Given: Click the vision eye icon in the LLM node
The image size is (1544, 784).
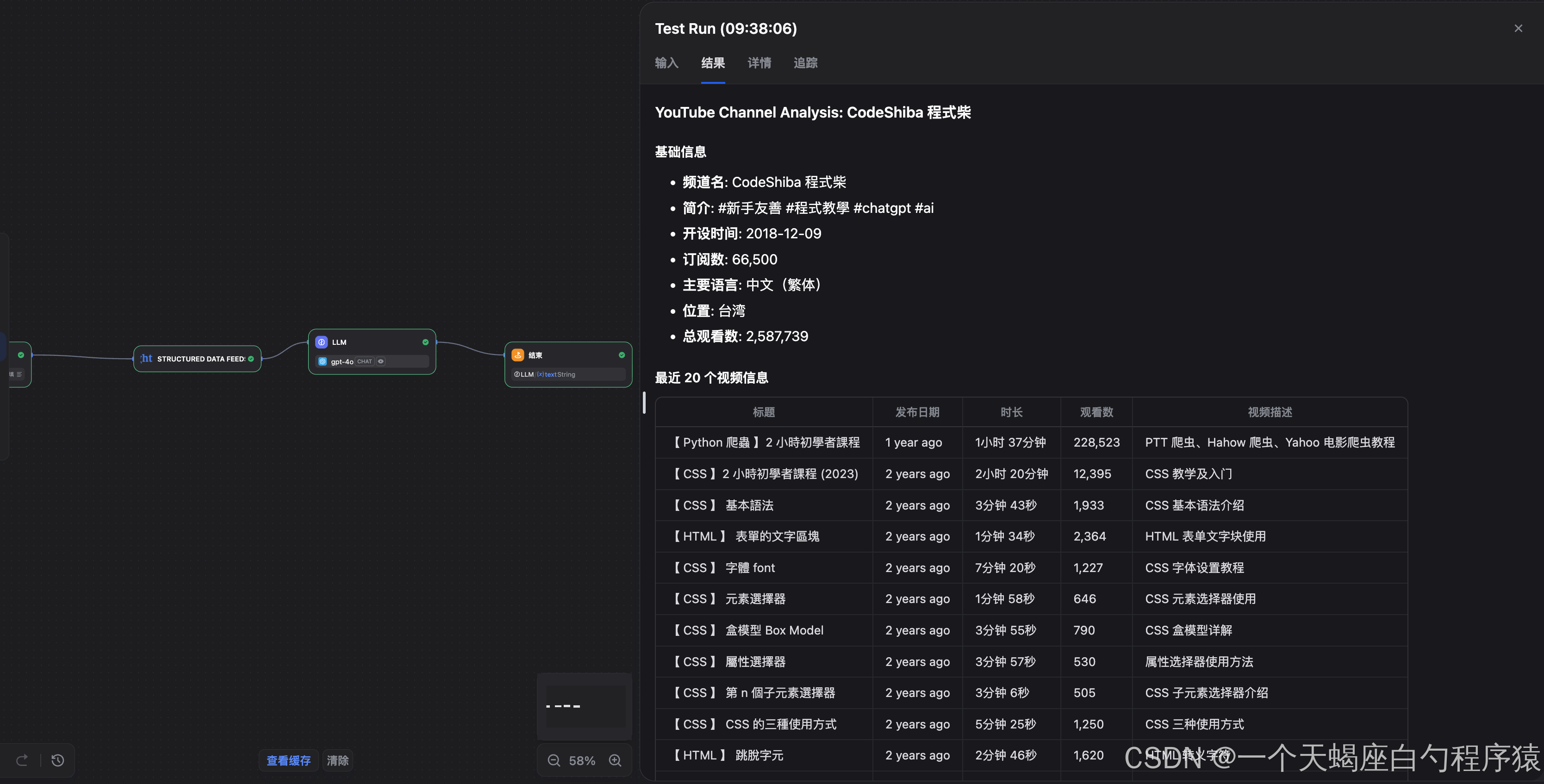Looking at the screenshot, I should click(380, 361).
